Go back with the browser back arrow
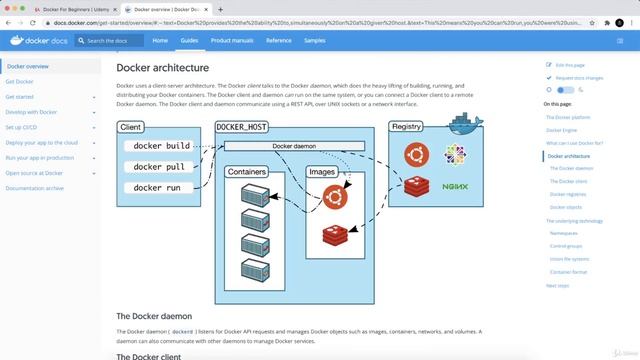 [x=8, y=23]
